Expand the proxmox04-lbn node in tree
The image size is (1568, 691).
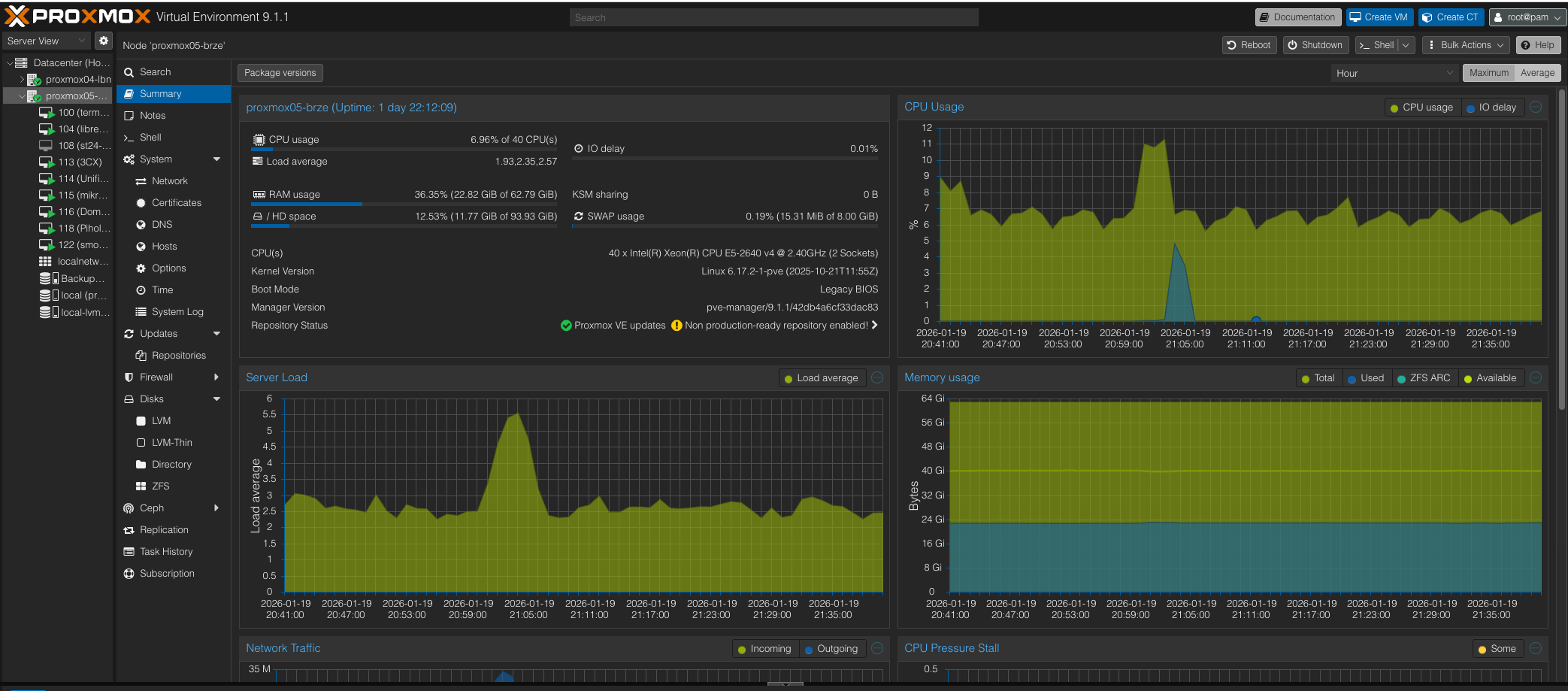pyautogui.click(x=21, y=79)
